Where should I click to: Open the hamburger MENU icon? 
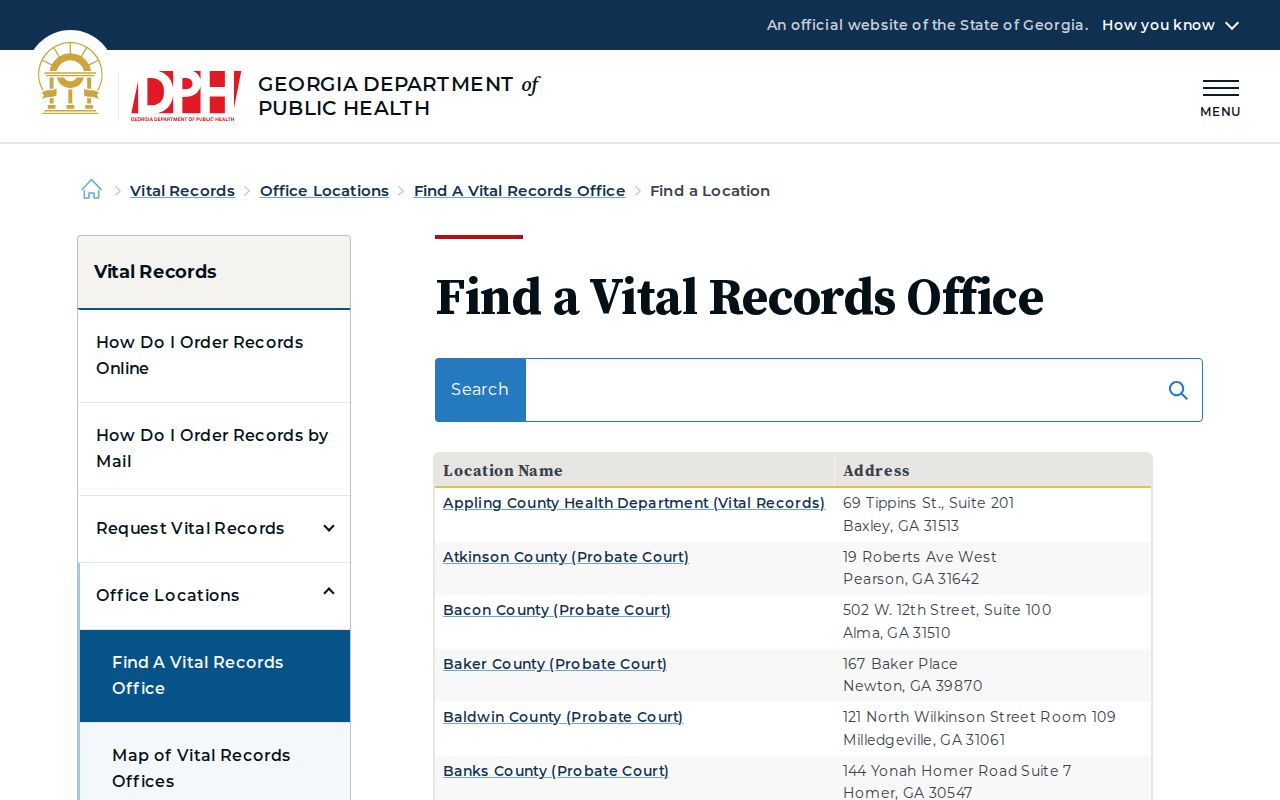coord(1220,98)
